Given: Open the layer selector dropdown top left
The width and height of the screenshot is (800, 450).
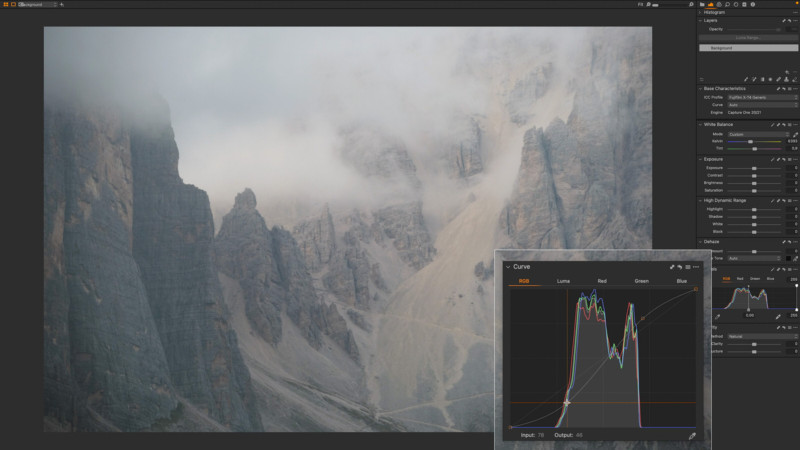Looking at the screenshot, I should (37, 4).
